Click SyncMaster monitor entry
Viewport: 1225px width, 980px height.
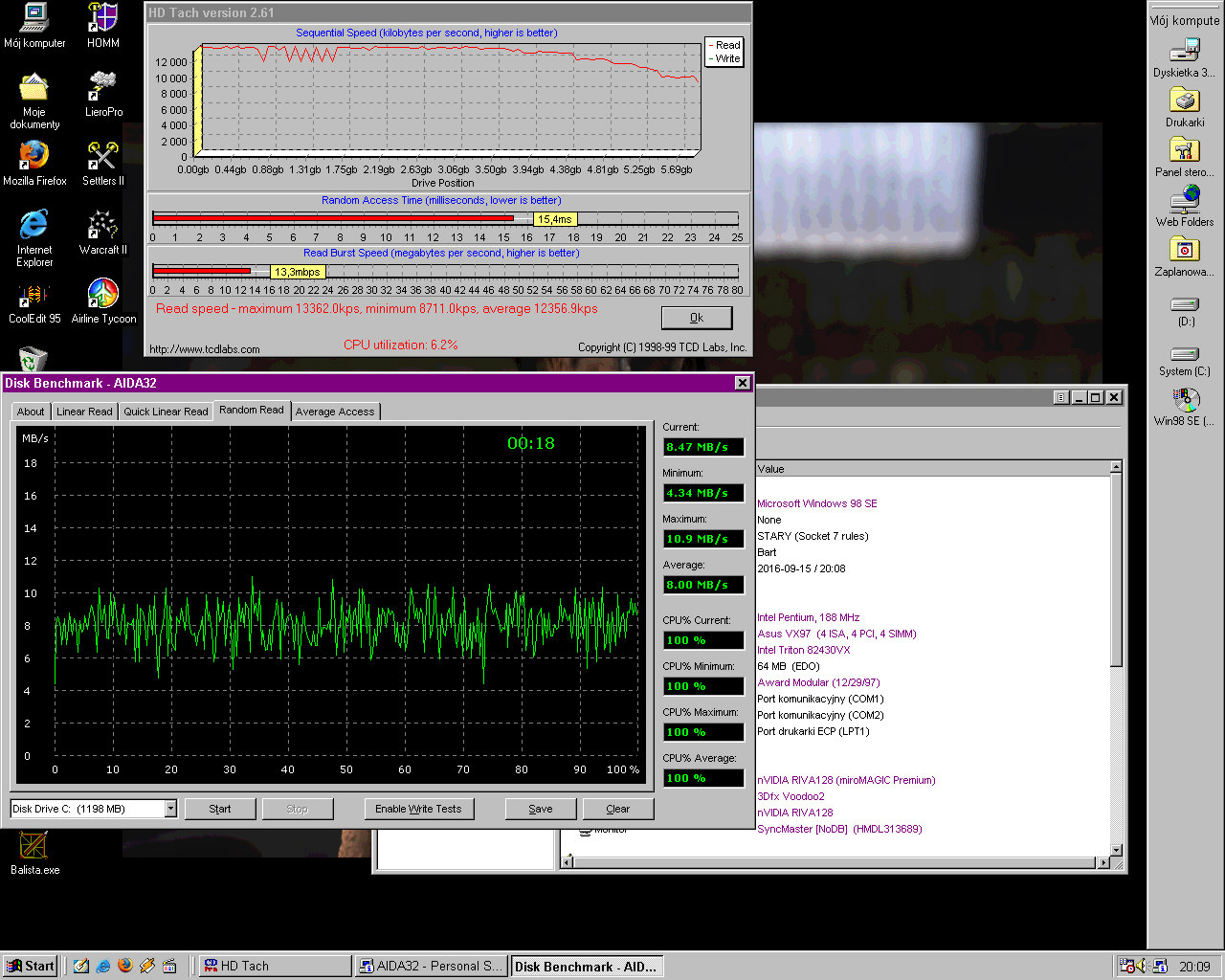[x=840, y=829]
